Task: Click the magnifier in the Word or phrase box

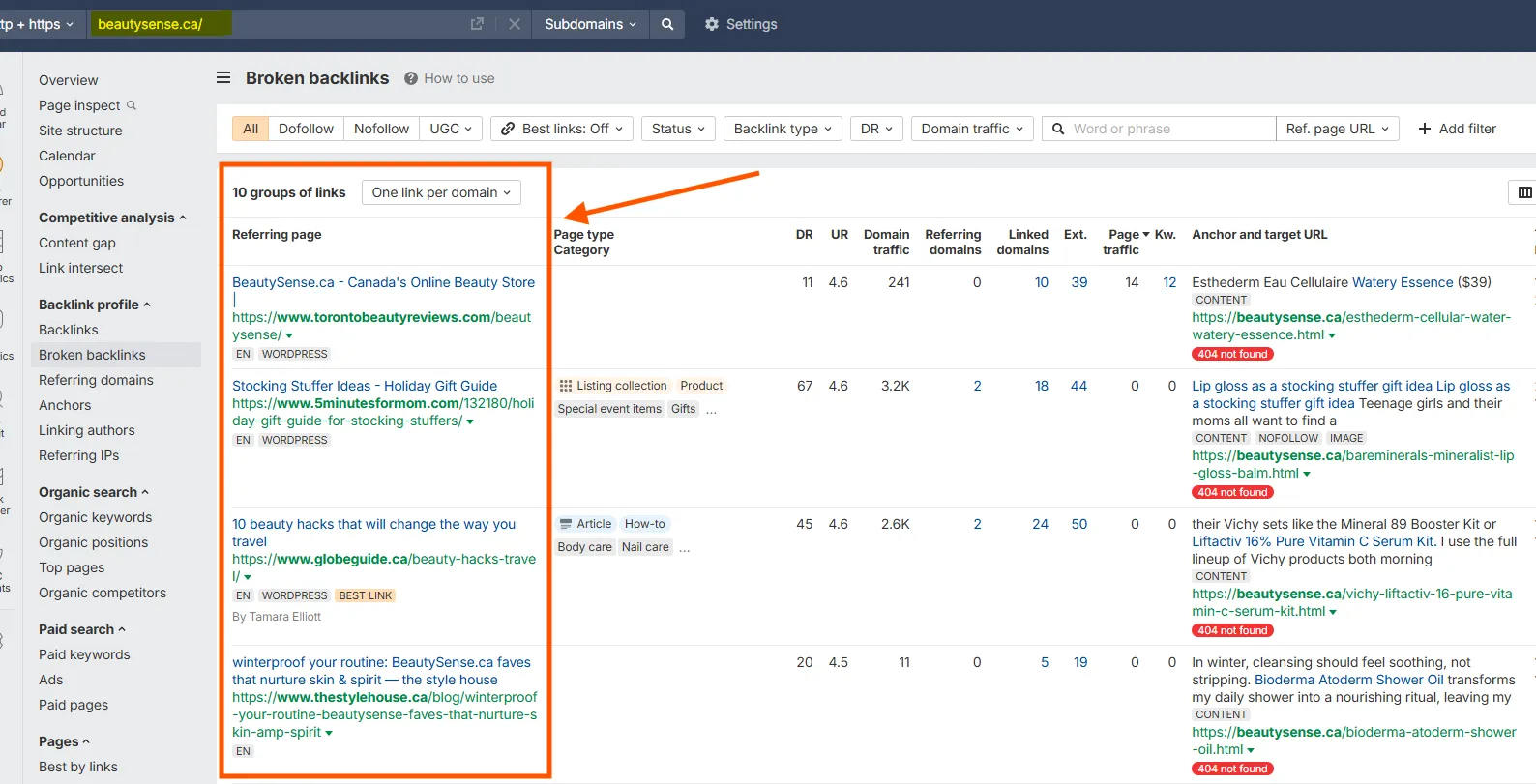Action: click(x=1058, y=129)
